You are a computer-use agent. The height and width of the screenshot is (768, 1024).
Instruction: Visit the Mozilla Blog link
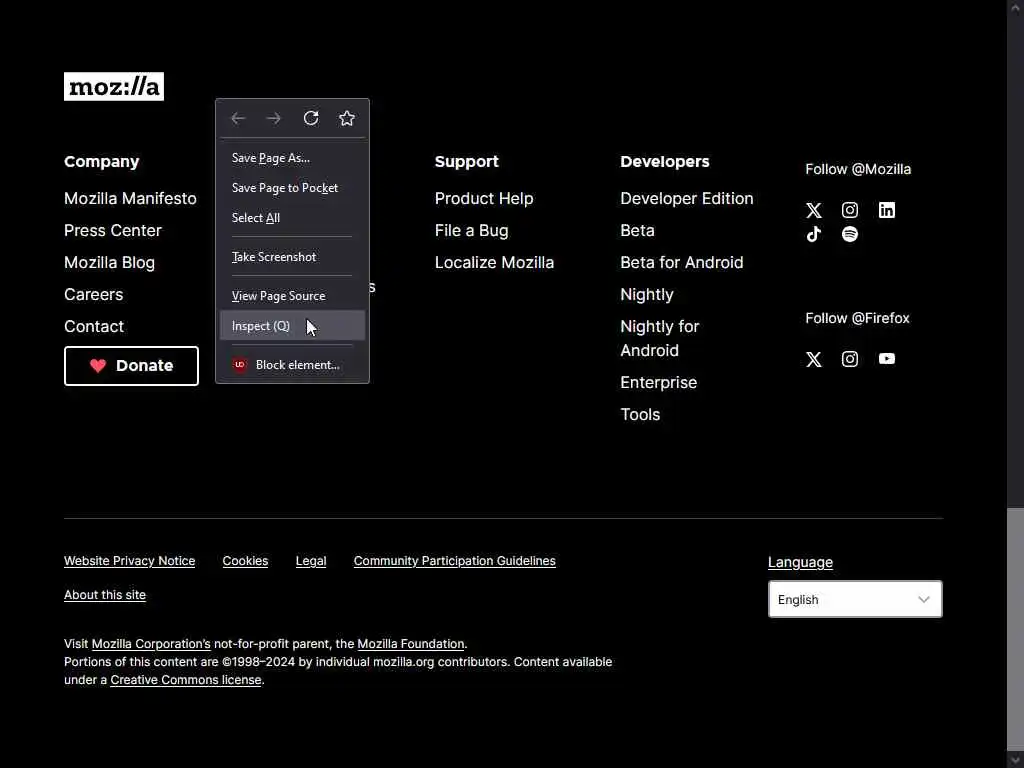(109, 263)
